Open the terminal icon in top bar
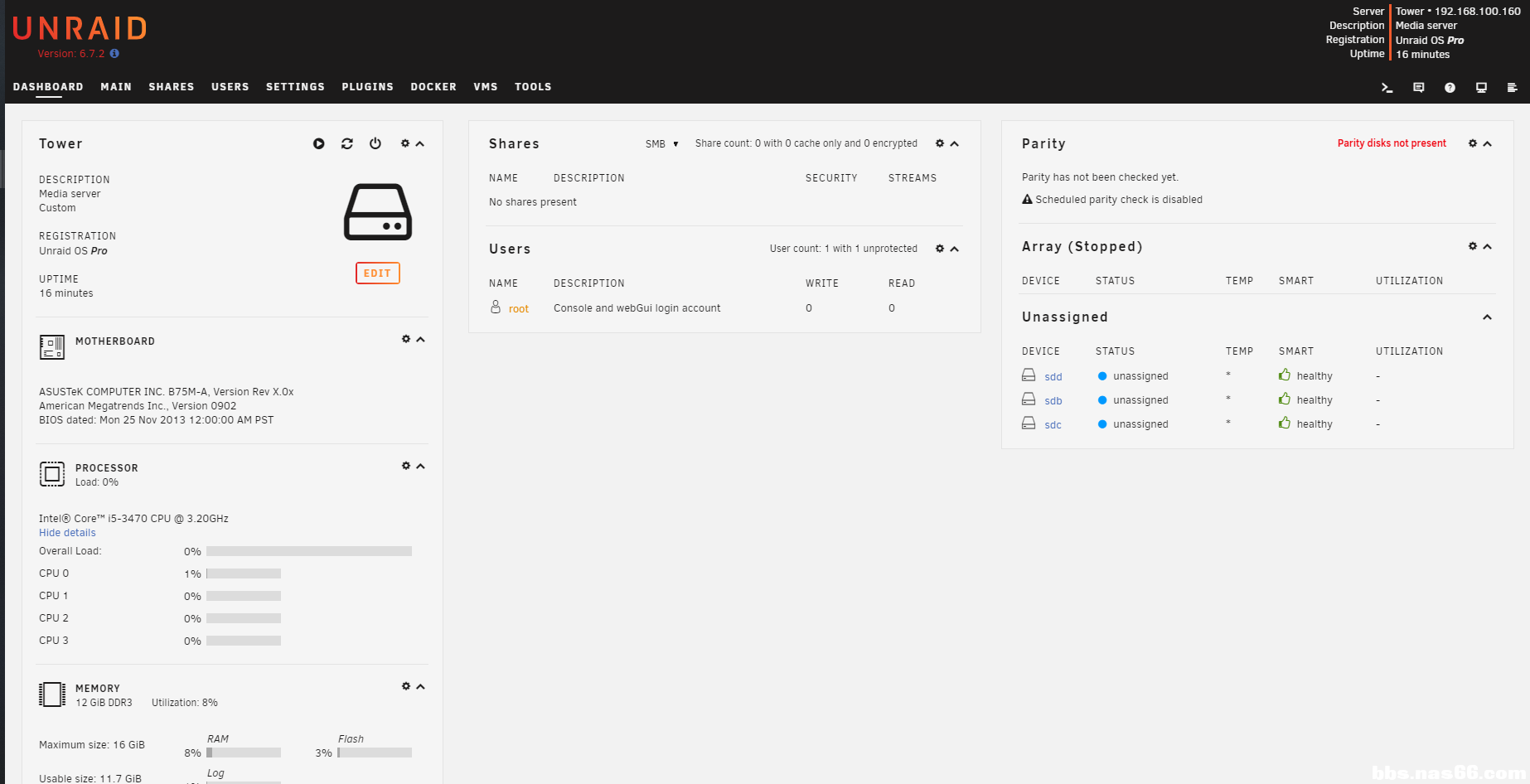 [x=1387, y=88]
